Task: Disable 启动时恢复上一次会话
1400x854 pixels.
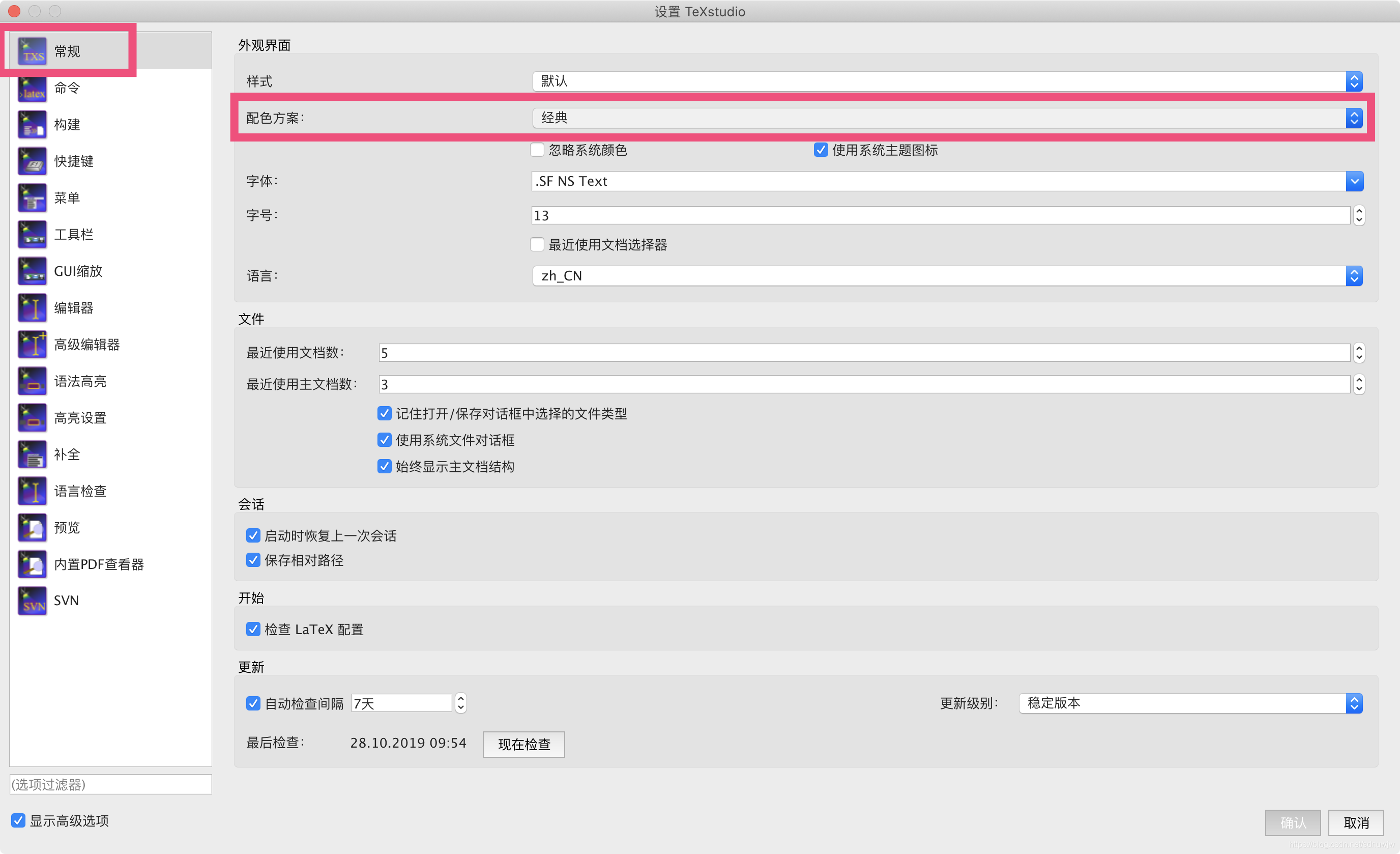Action: (253, 535)
